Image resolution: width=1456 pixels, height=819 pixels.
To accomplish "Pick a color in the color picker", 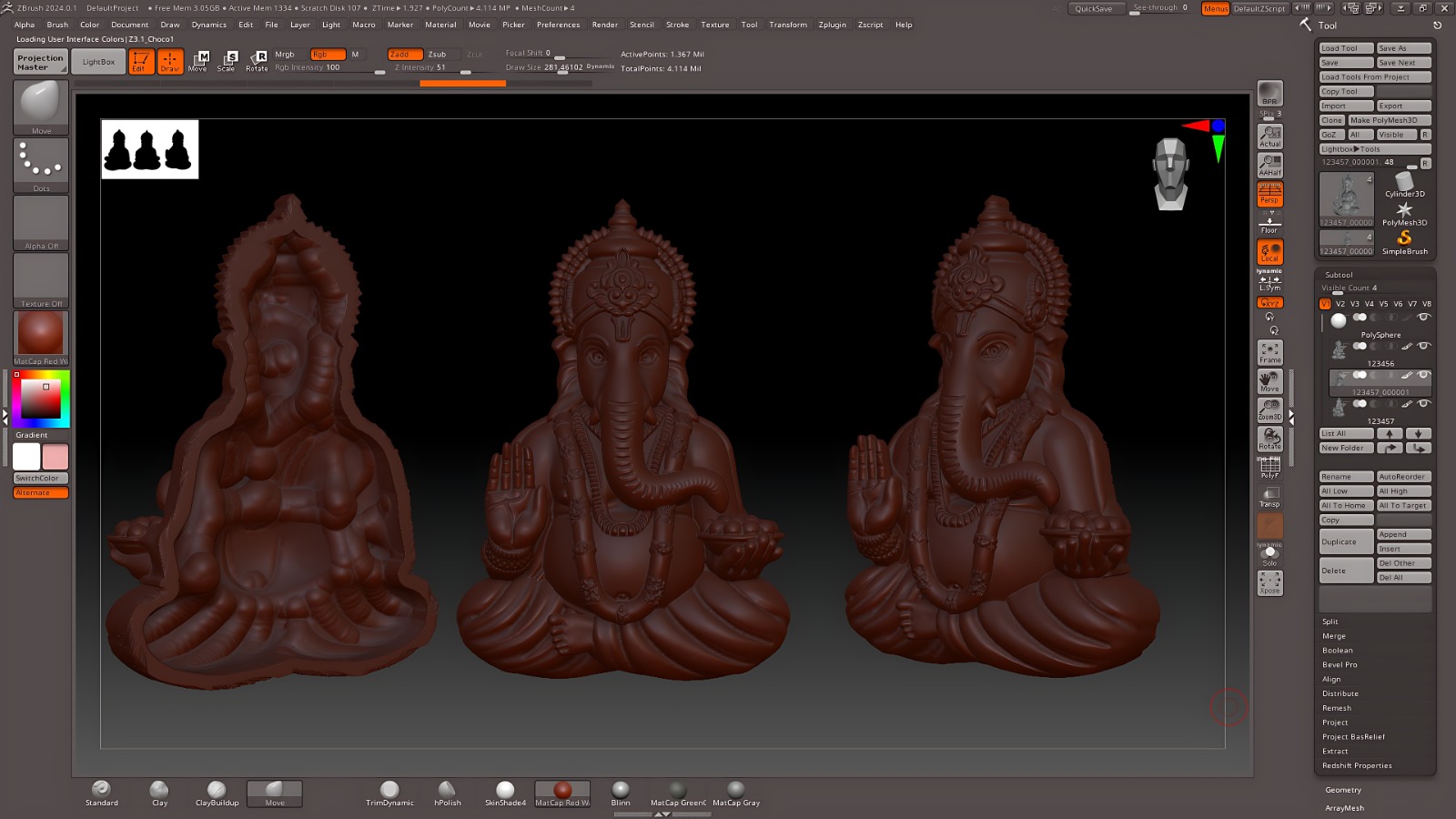I will [x=41, y=399].
